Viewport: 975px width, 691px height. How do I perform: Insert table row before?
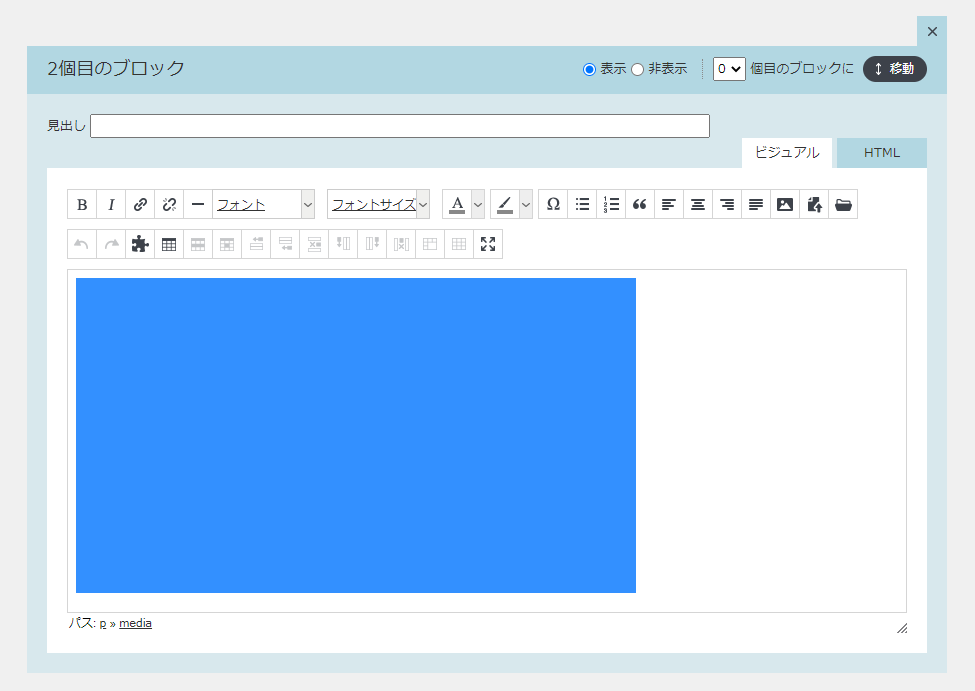pyautogui.click(x=256, y=244)
